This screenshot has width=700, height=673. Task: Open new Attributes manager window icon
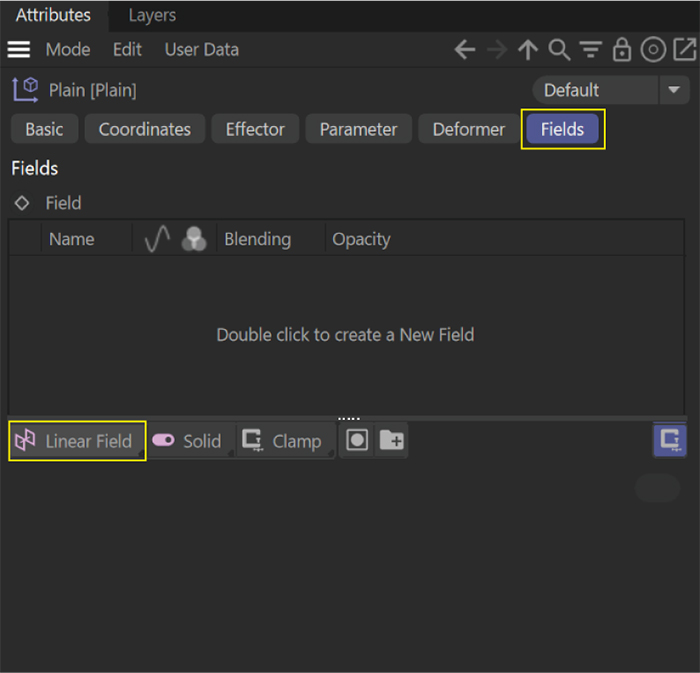point(684,50)
